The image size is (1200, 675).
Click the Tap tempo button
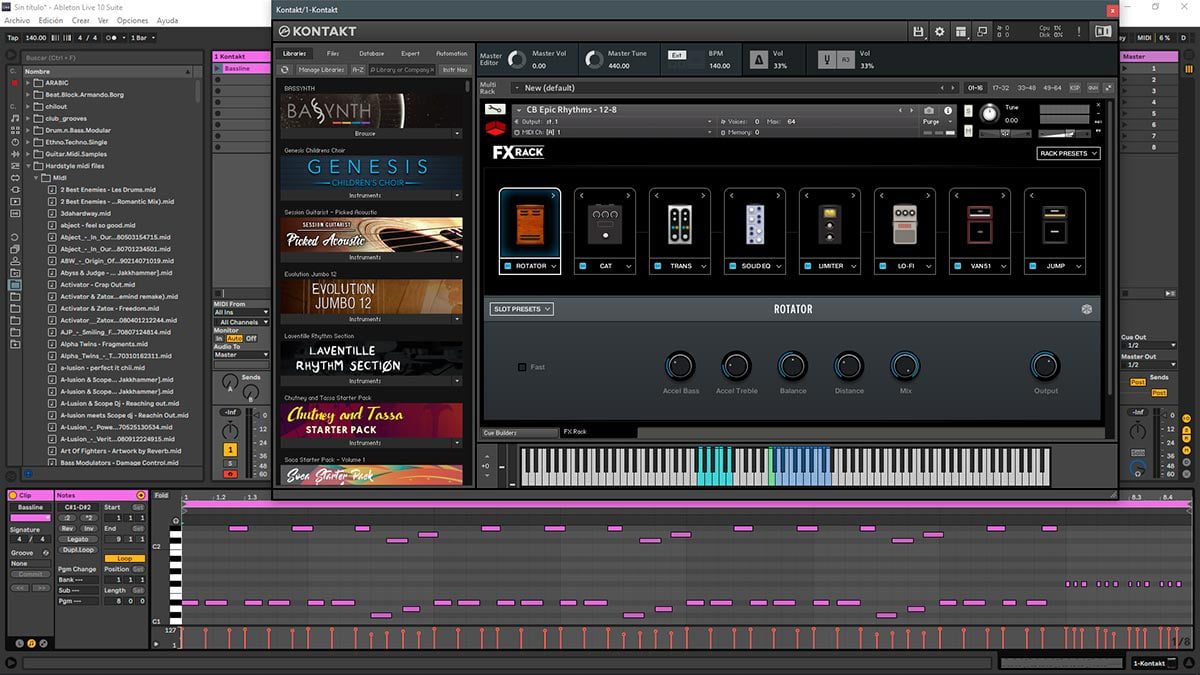tap(13, 38)
